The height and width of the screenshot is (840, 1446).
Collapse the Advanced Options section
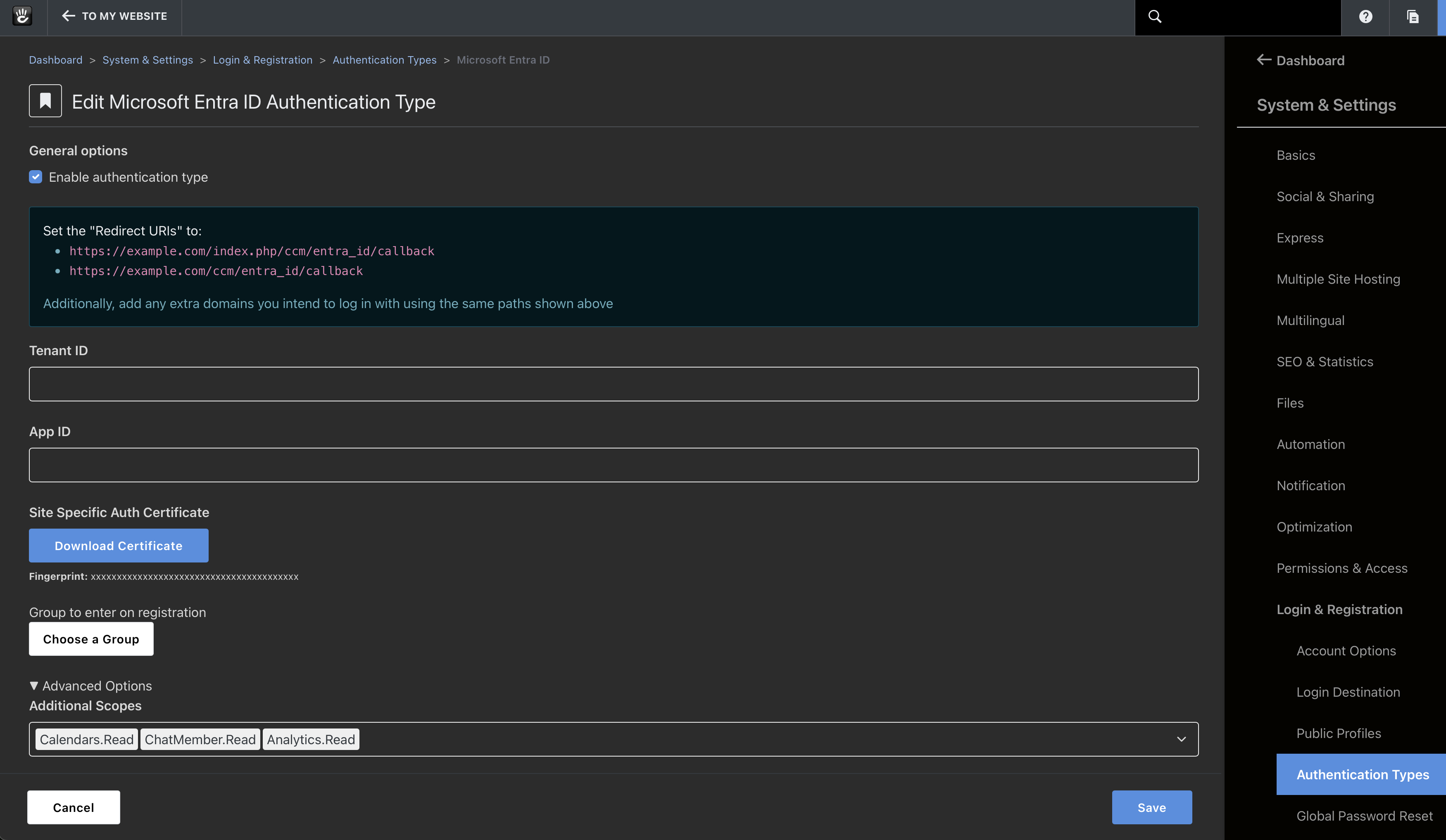coord(90,686)
